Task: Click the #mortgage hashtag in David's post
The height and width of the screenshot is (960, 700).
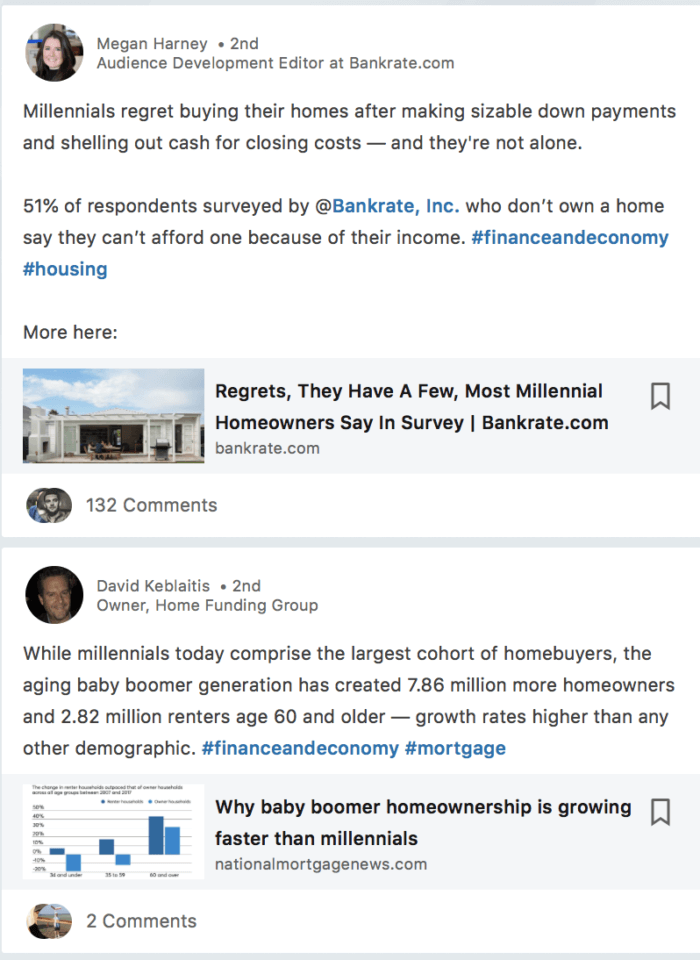Action: coord(456,747)
